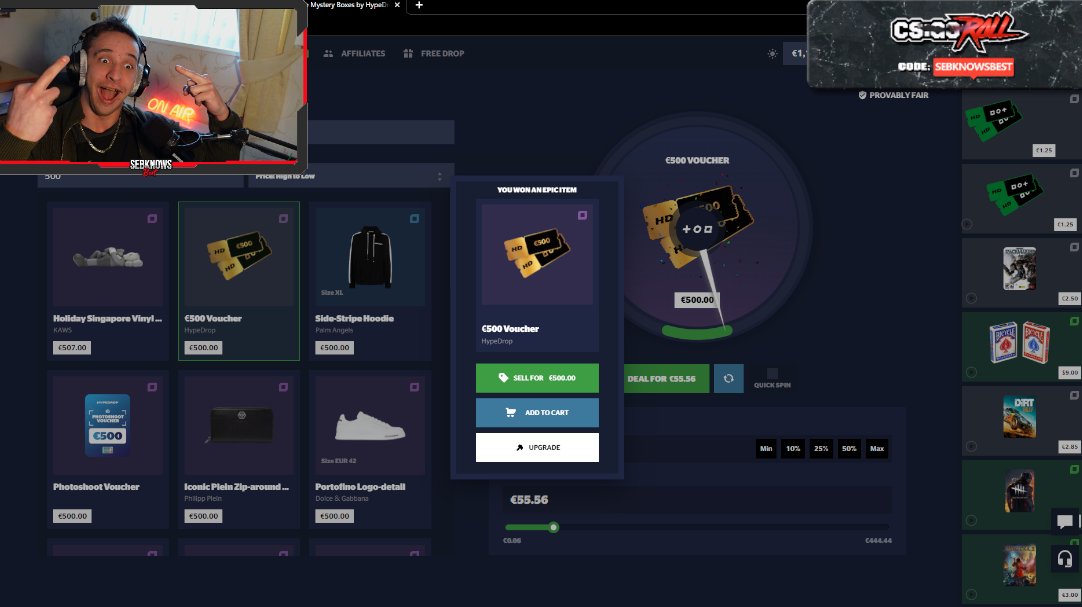Image resolution: width=1082 pixels, height=607 pixels.
Task: Click the checkbox icon on the won voucher popup
Action: pos(582,216)
